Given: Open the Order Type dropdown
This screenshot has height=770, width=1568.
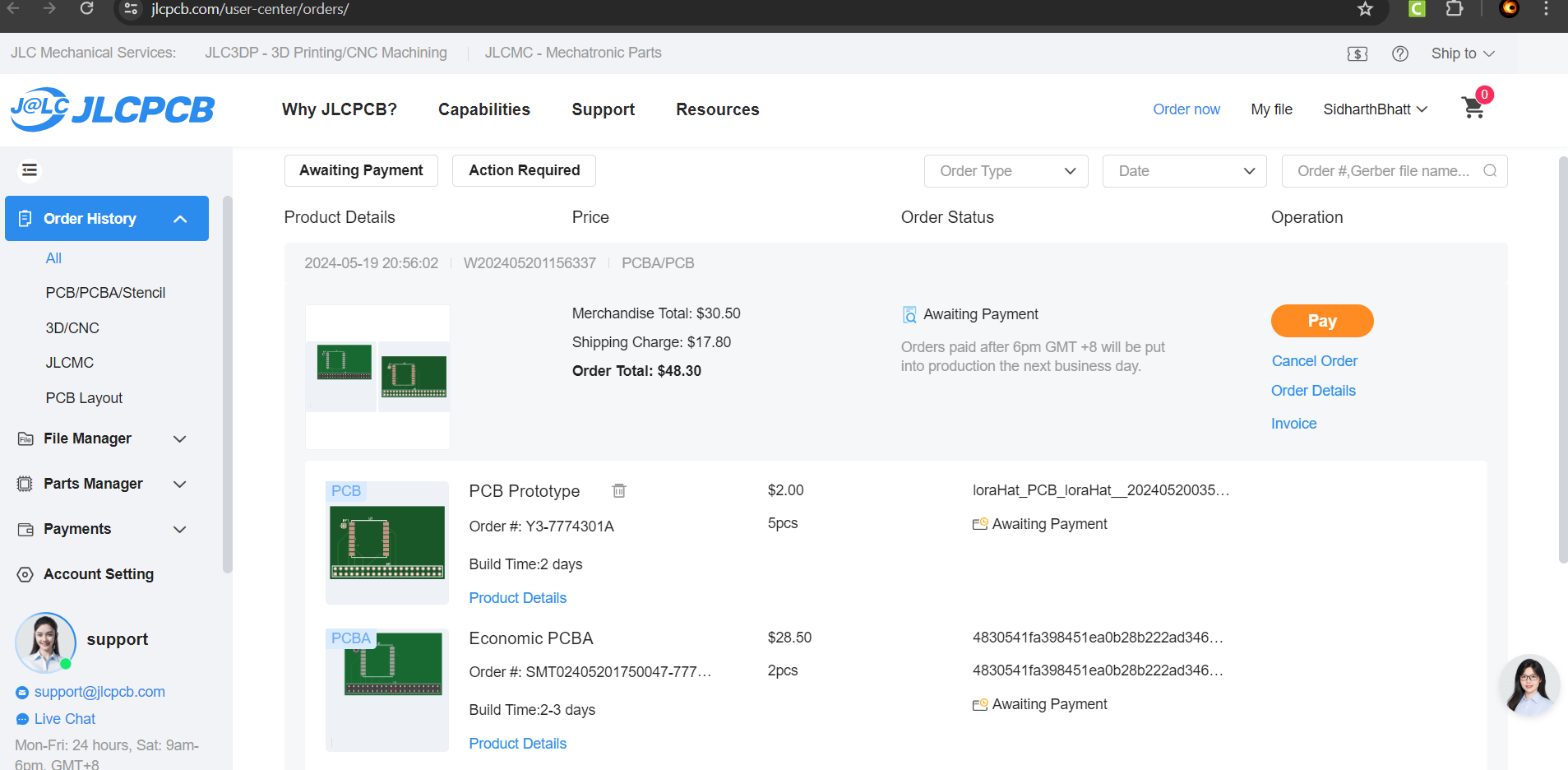Looking at the screenshot, I should point(1006,170).
